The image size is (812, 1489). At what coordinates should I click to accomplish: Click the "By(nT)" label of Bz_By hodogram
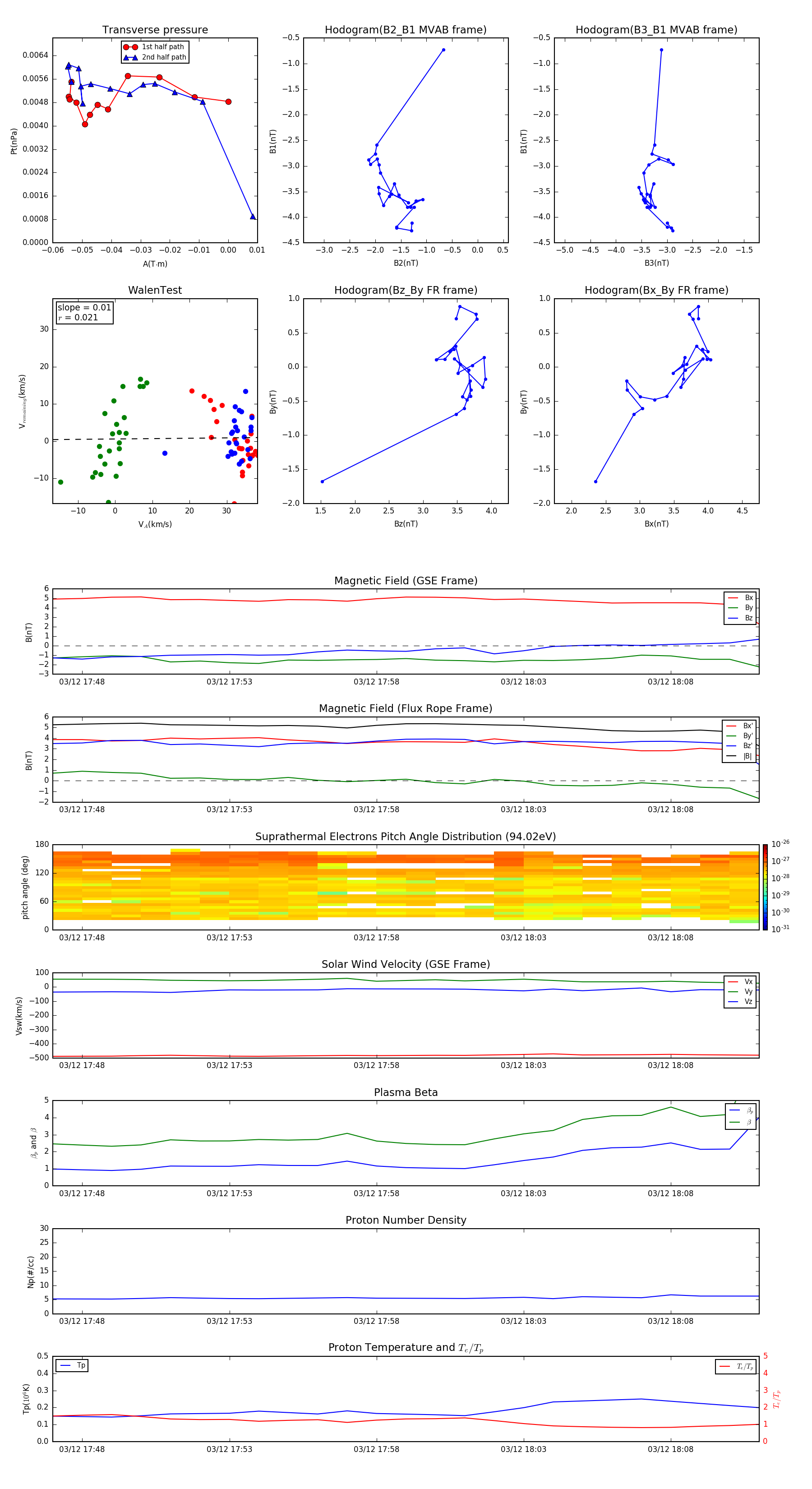[x=273, y=401]
